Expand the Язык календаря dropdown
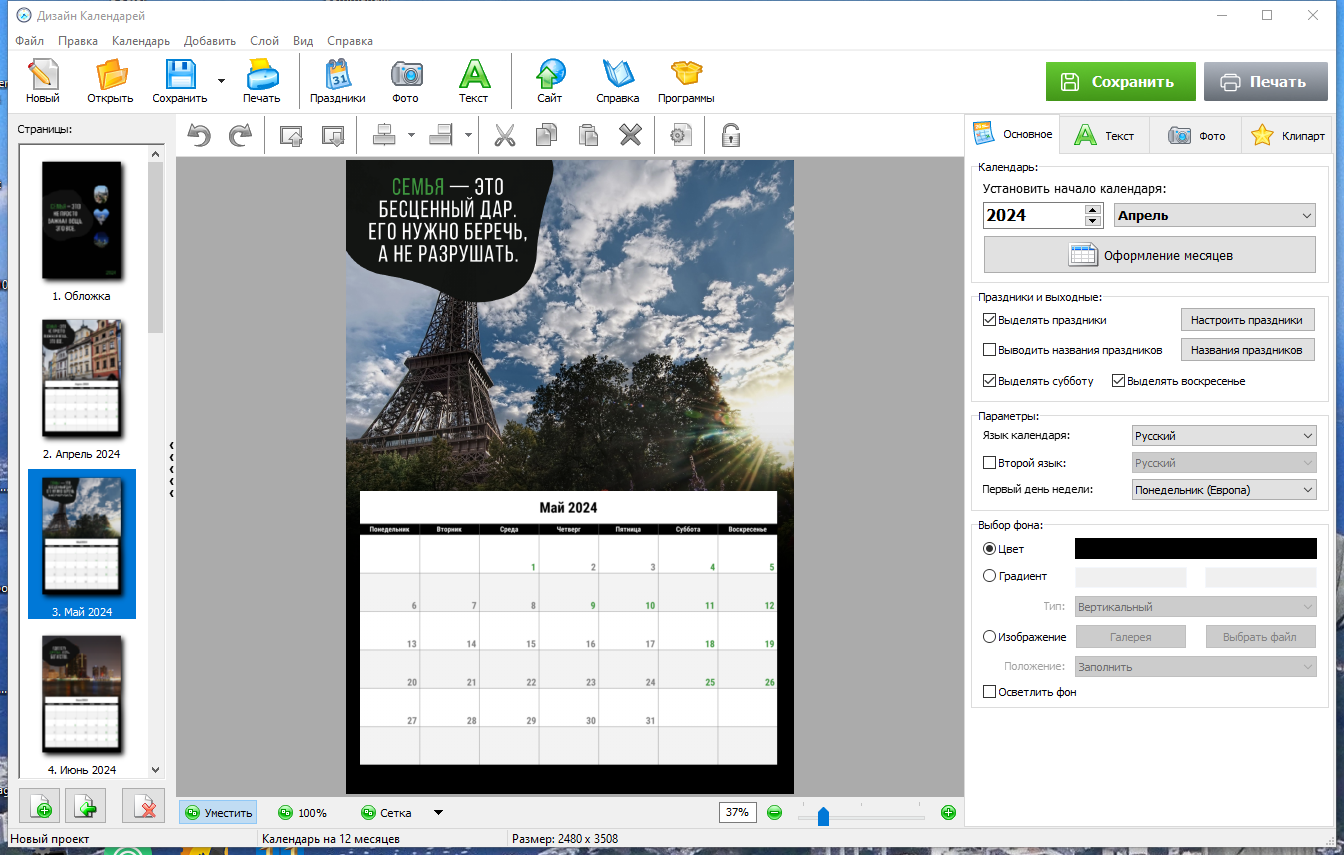Viewport: 1344px width, 855px height. tap(1224, 436)
